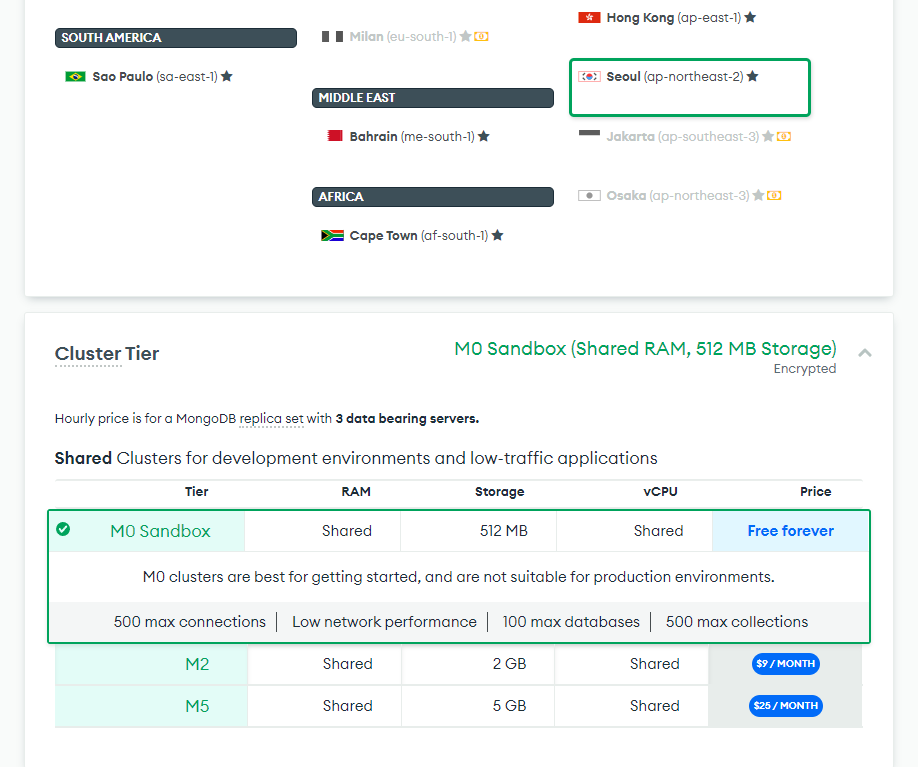The width and height of the screenshot is (918, 767).
Task: Click the star icon next to Osaka
Action: point(758,195)
